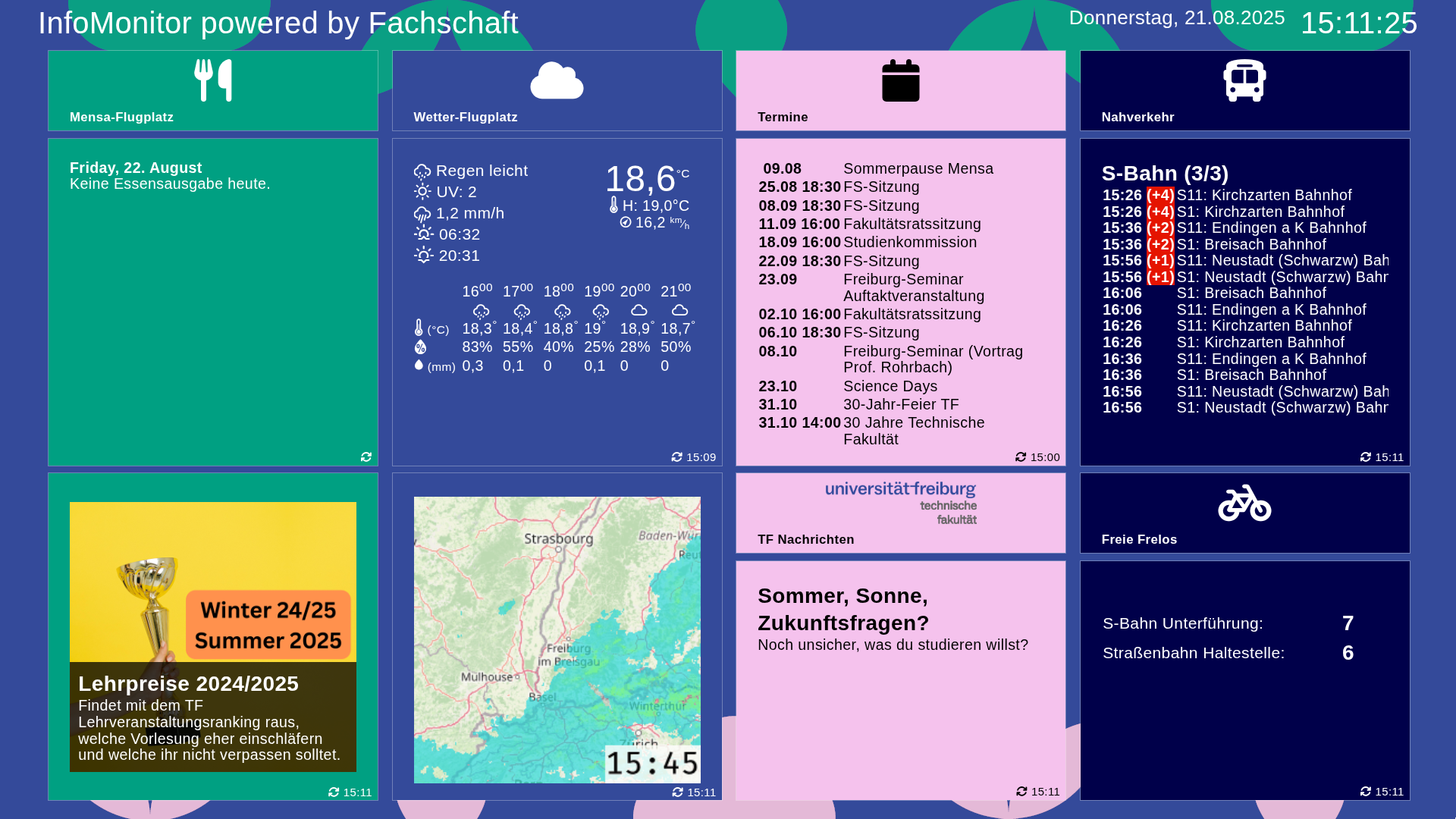Click the sunset icon beside 20:31
Viewport: 1456px width, 819px height.
coord(423,256)
